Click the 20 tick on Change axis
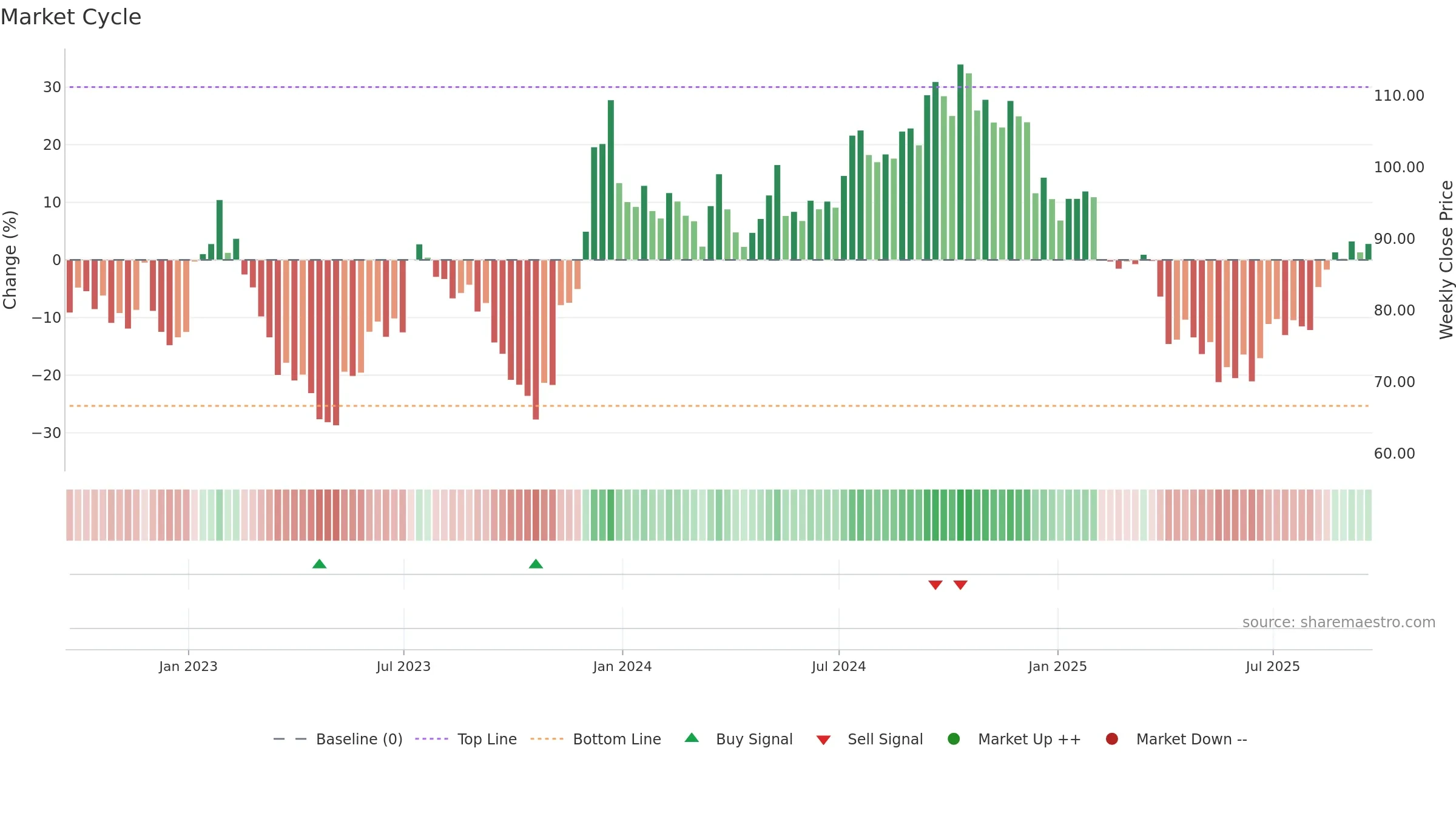This screenshot has width=1456, height=819. pyautogui.click(x=52, y=145)
